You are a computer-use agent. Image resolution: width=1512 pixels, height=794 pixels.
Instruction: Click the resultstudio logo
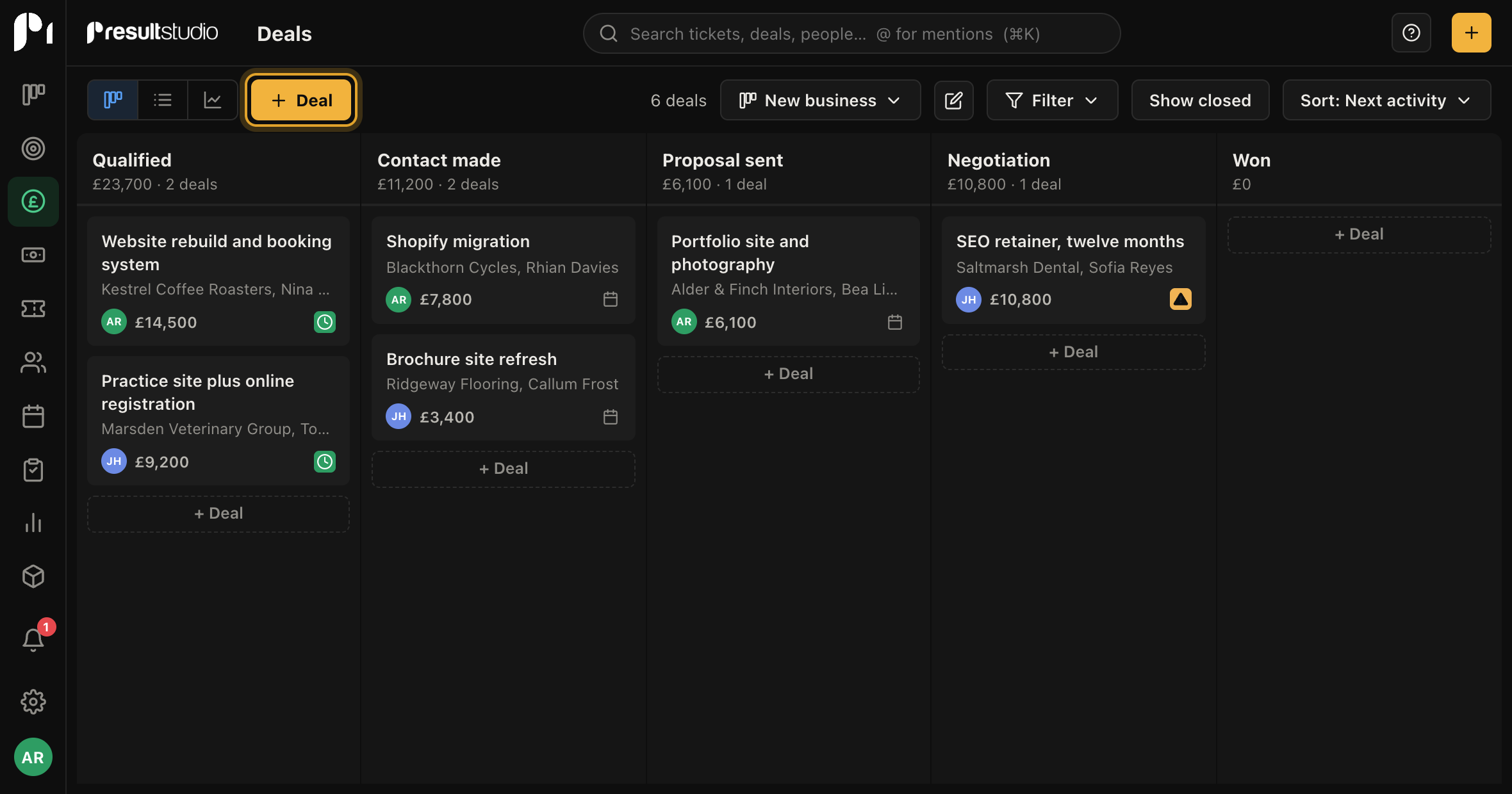pyautogui.click(x=152, y=32)
